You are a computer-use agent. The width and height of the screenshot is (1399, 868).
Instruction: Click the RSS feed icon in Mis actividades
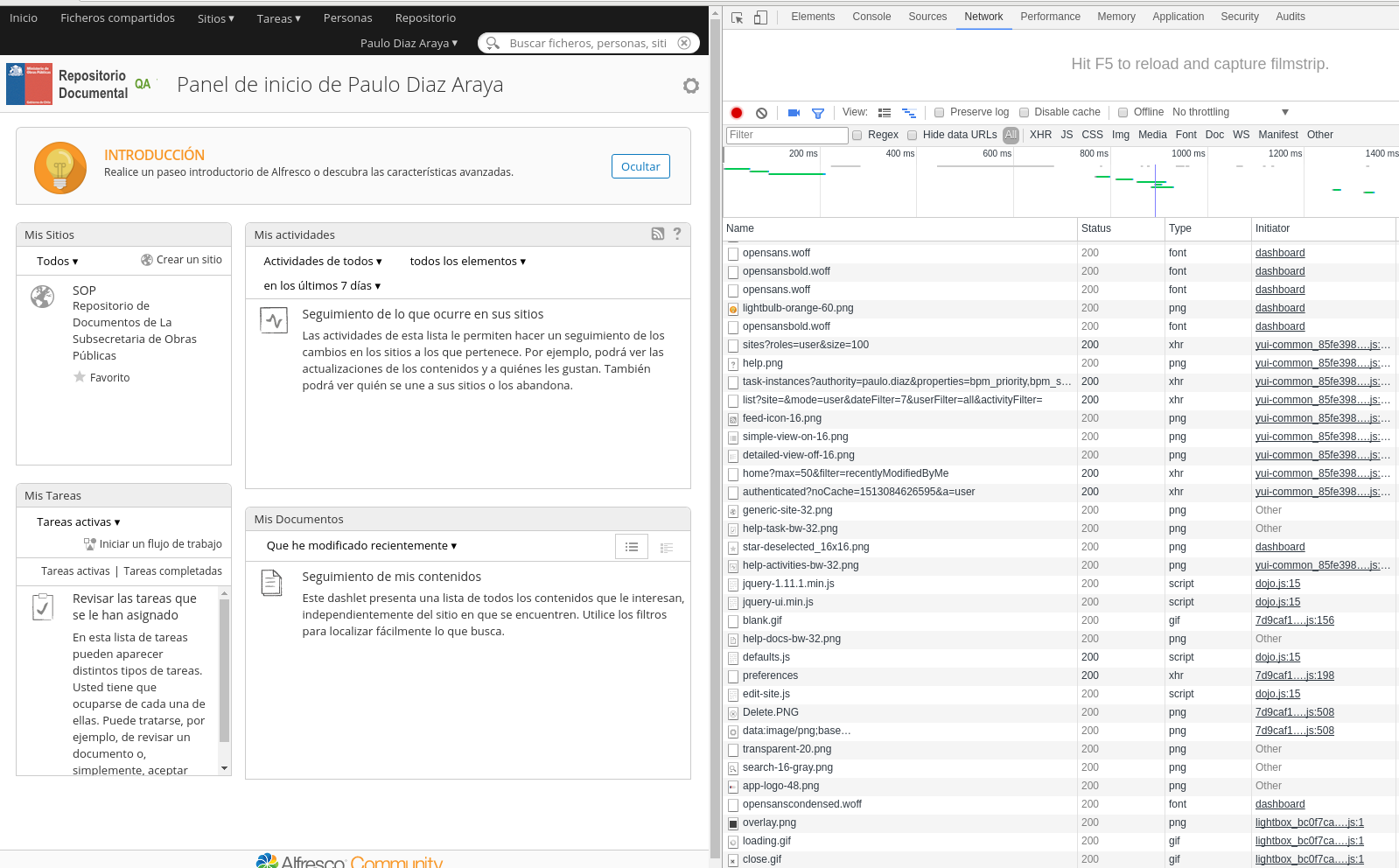(658, 234)
